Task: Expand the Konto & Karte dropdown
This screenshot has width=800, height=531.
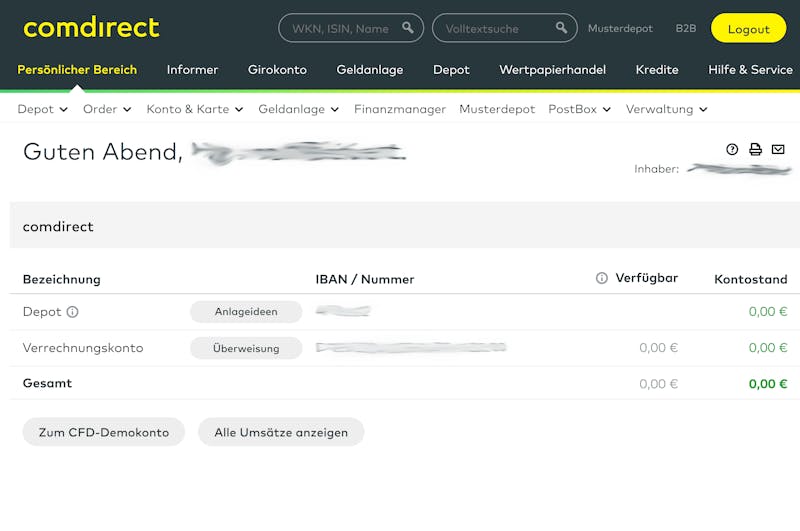Action: pos(195,109)
